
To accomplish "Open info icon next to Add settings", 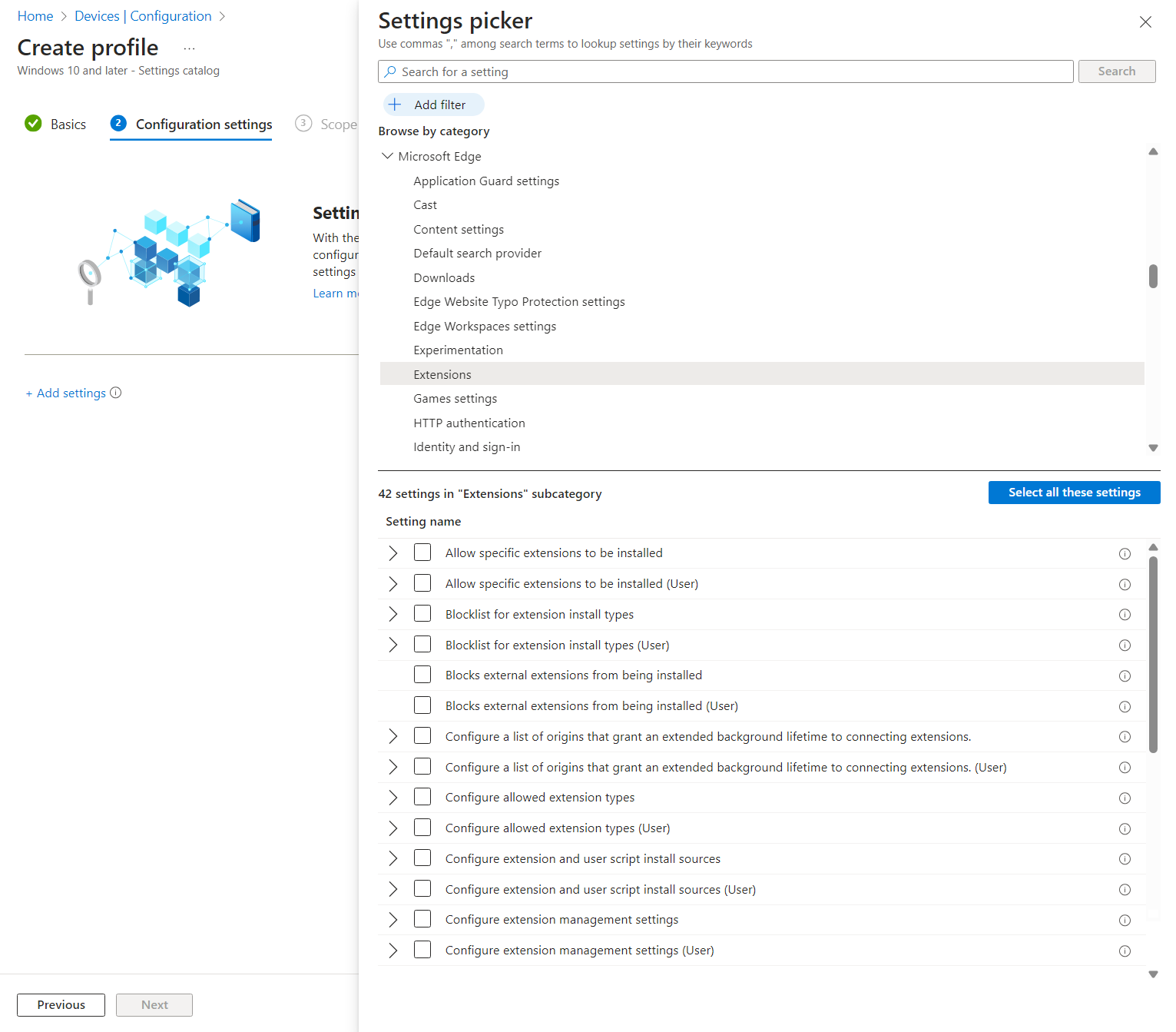I will (x=116, y=393).
